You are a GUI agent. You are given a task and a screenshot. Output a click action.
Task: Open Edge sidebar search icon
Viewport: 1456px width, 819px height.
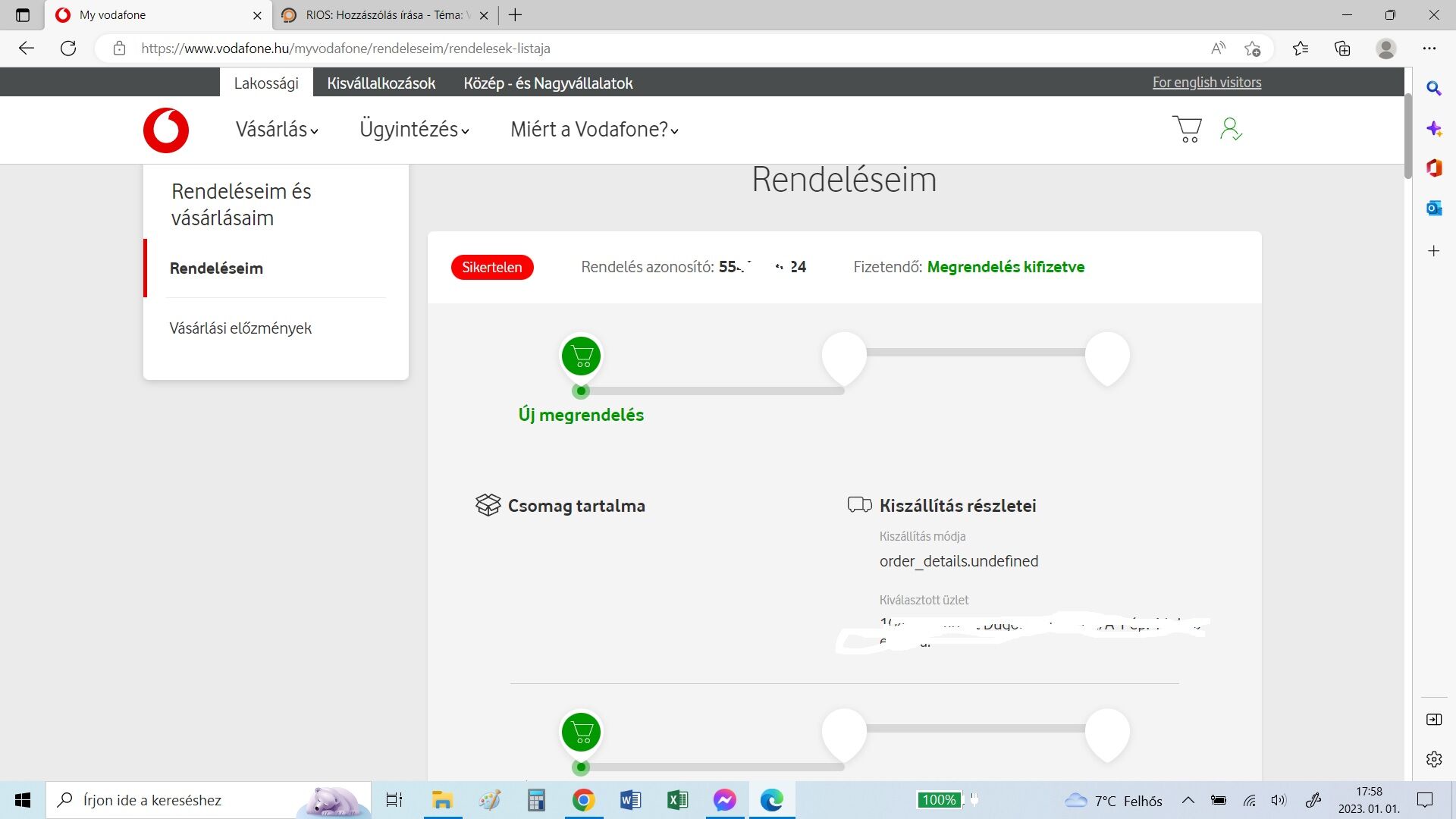[x=1434, y=89]
